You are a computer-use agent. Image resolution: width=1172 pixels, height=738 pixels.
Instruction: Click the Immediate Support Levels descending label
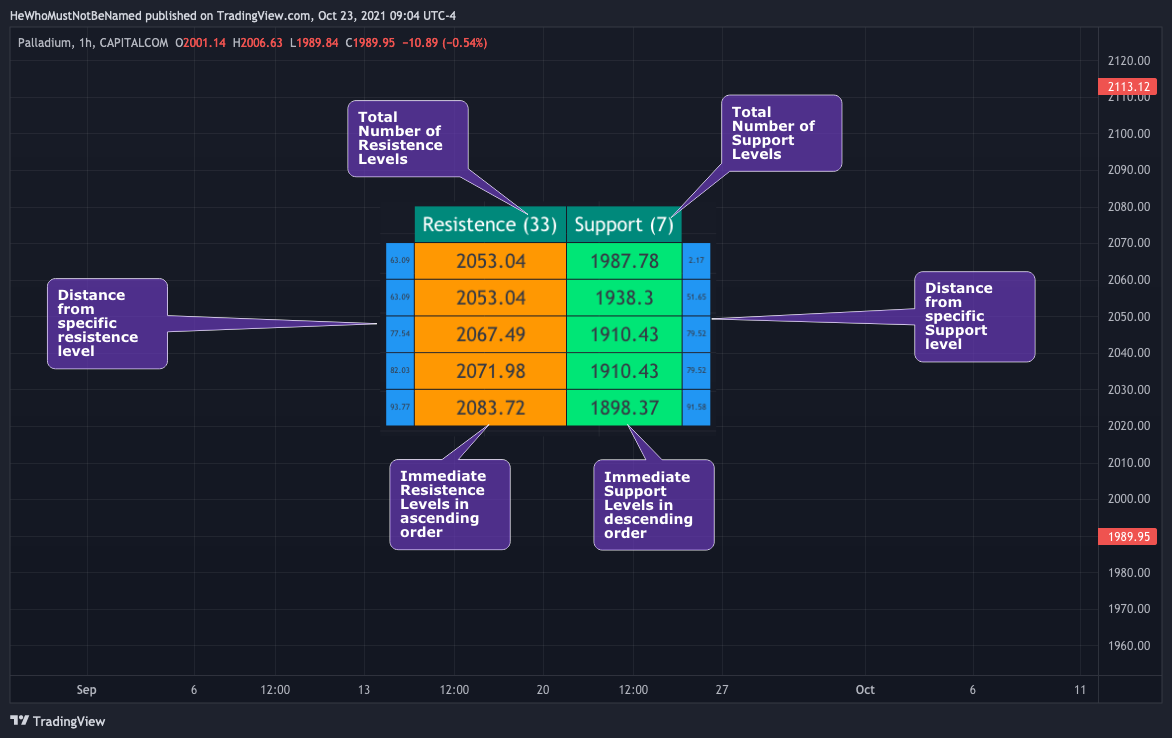[654, 505]
